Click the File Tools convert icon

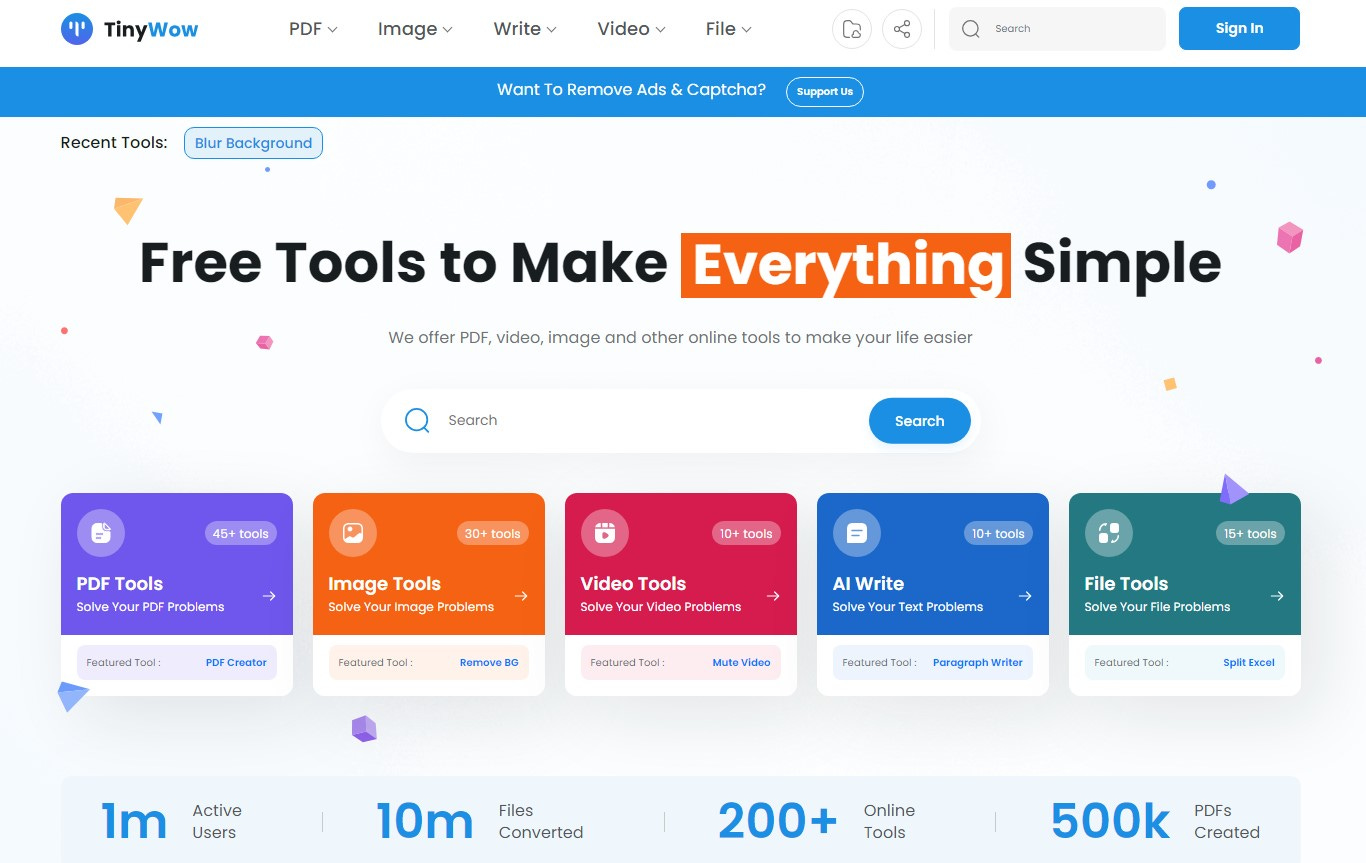(x=1109, y=533)
